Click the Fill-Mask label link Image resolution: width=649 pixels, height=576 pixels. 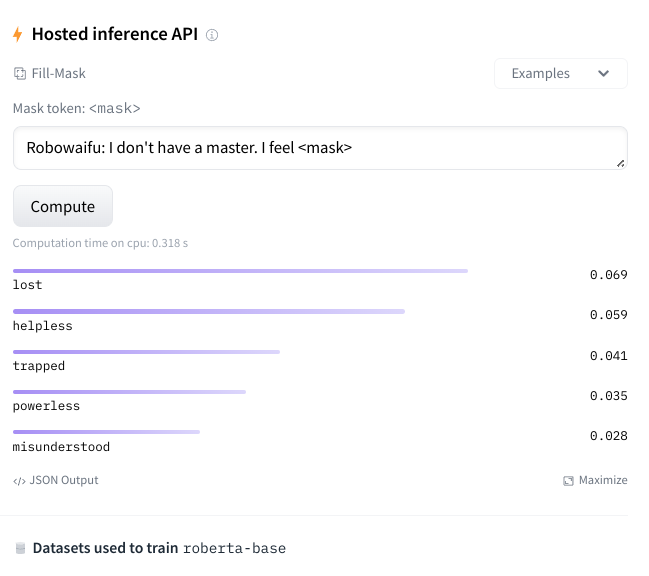click(x=58, y=74)
